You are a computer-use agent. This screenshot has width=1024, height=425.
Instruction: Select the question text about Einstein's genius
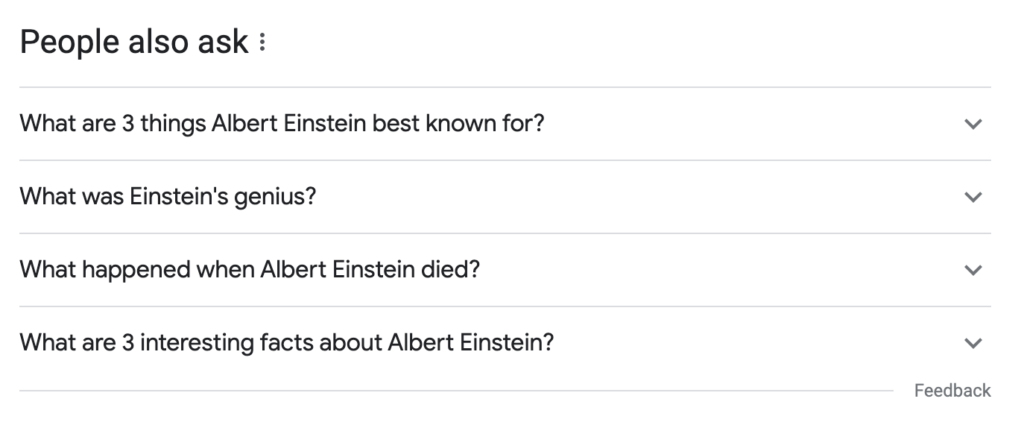tap(168, 197)
